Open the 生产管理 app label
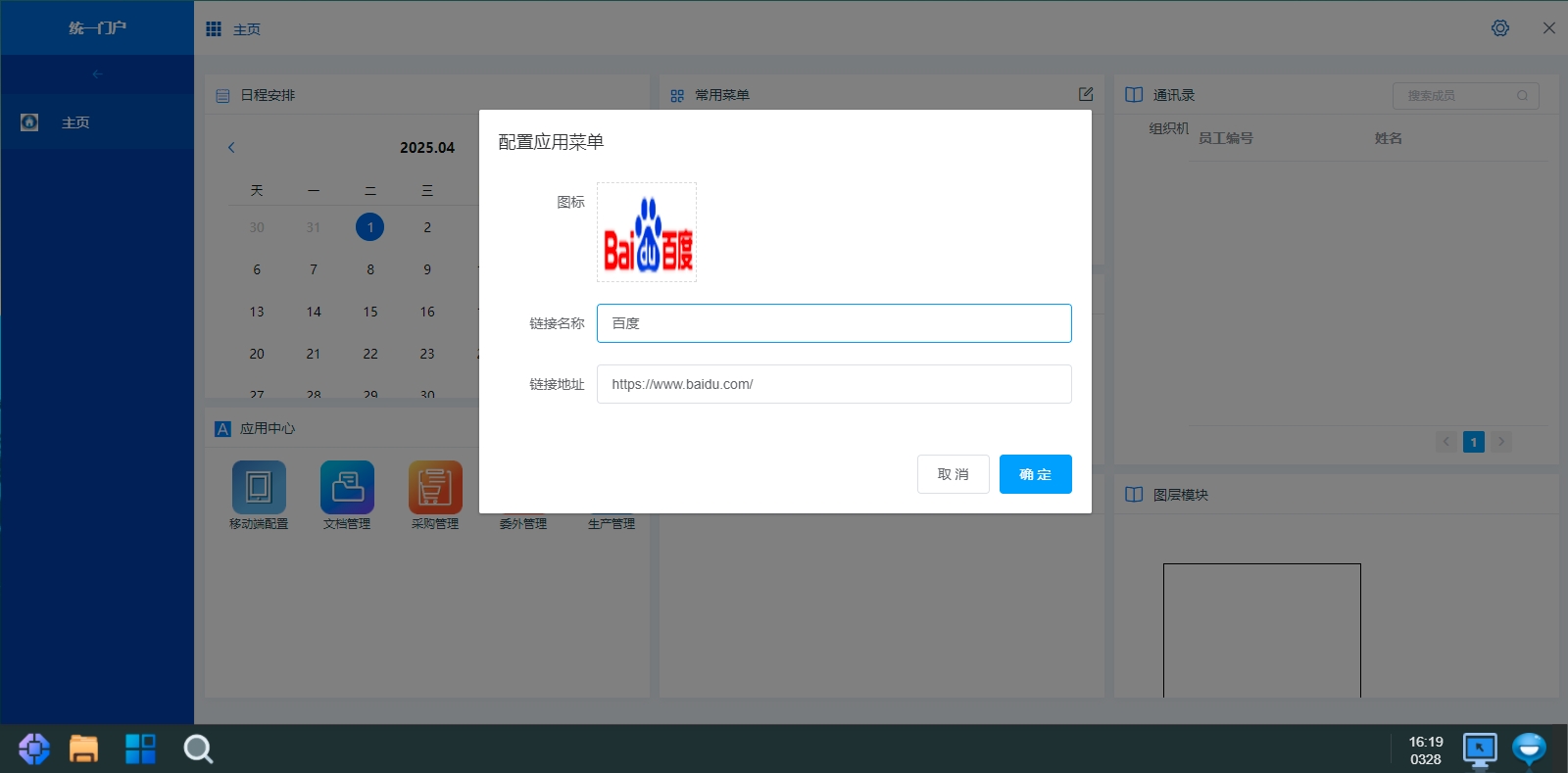Image resolution: width=1568 pixels, height=773 pixels. 612,524
